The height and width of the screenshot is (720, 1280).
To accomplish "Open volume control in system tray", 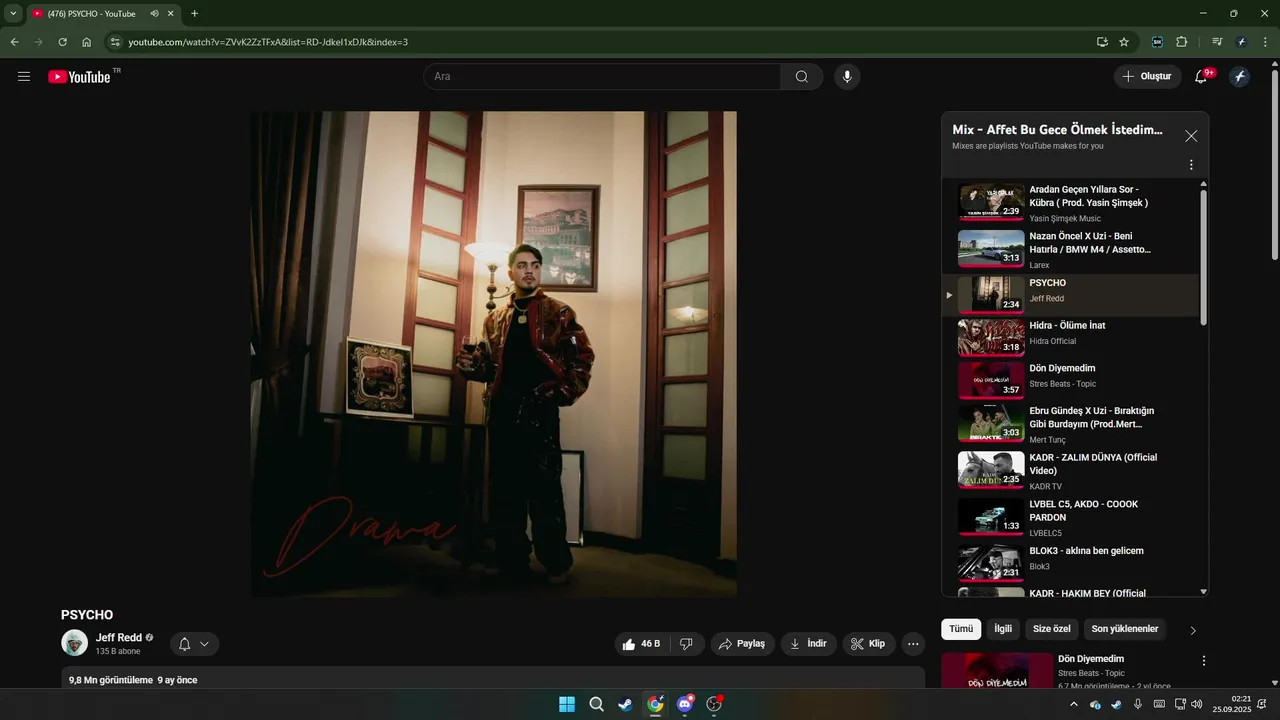I will pos(1197,704).
